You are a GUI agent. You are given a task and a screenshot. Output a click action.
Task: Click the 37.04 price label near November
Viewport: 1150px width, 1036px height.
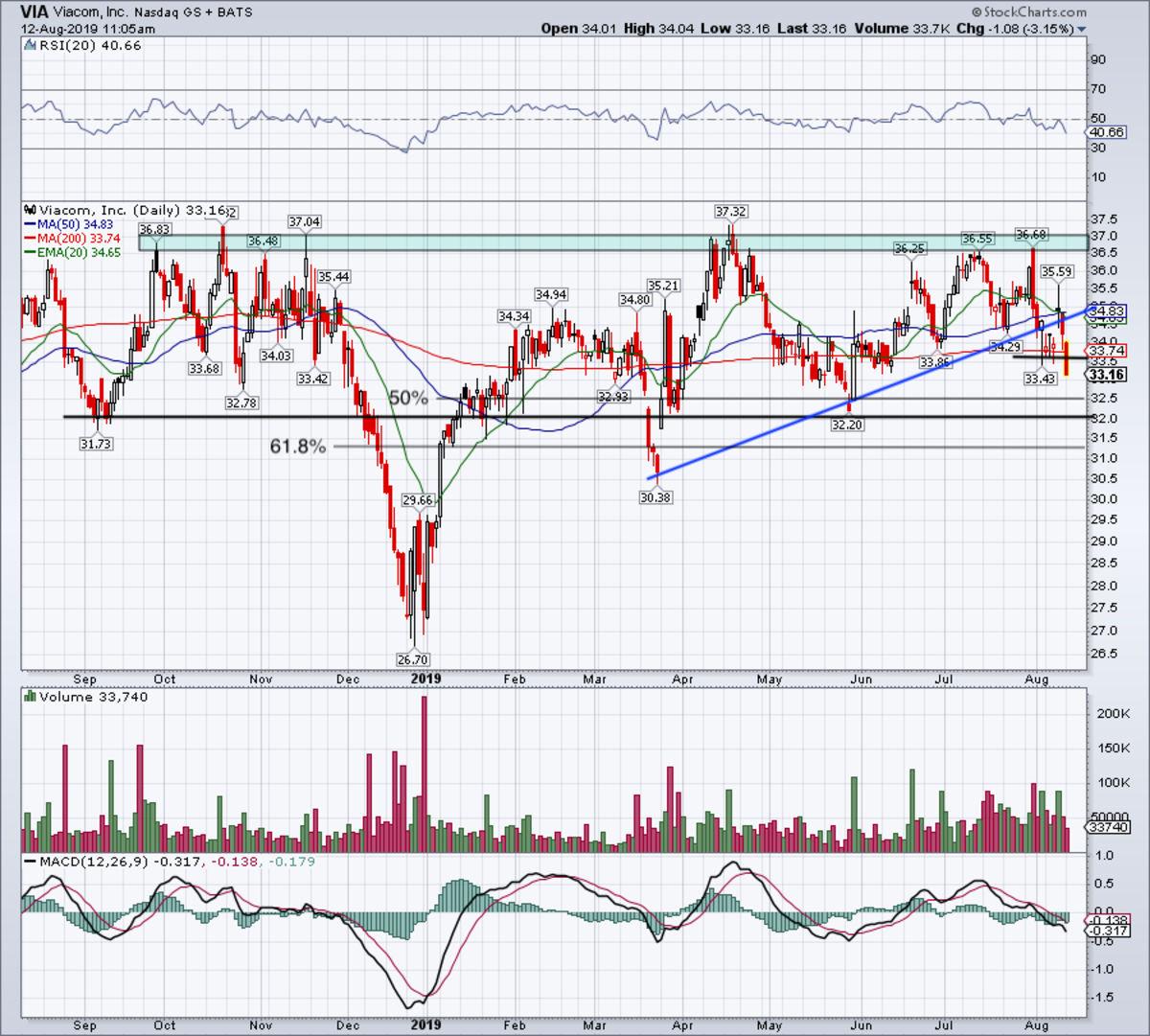pyautogui.click(x=304, y=221)
